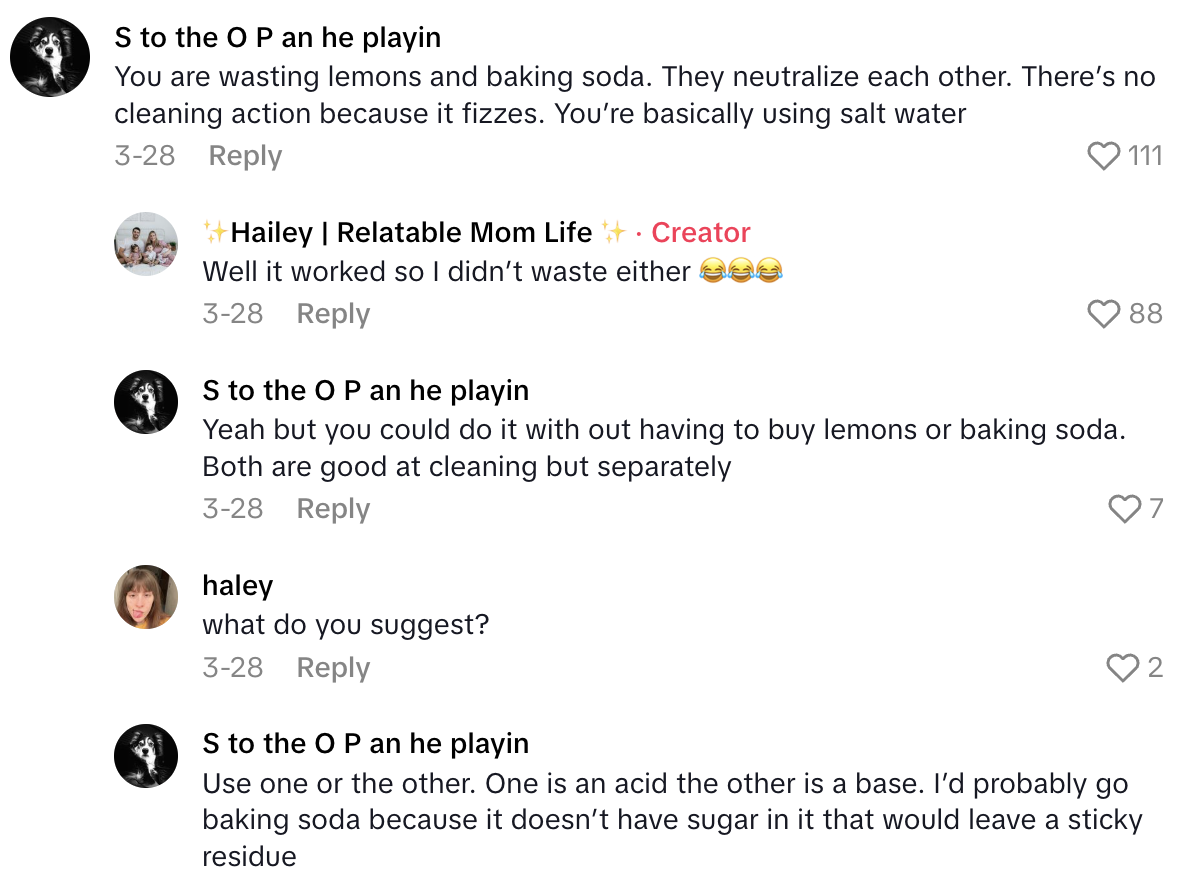The image size is (1196, 880).
Task: Like the comment with 7 likes
Action: [1125, 509]
